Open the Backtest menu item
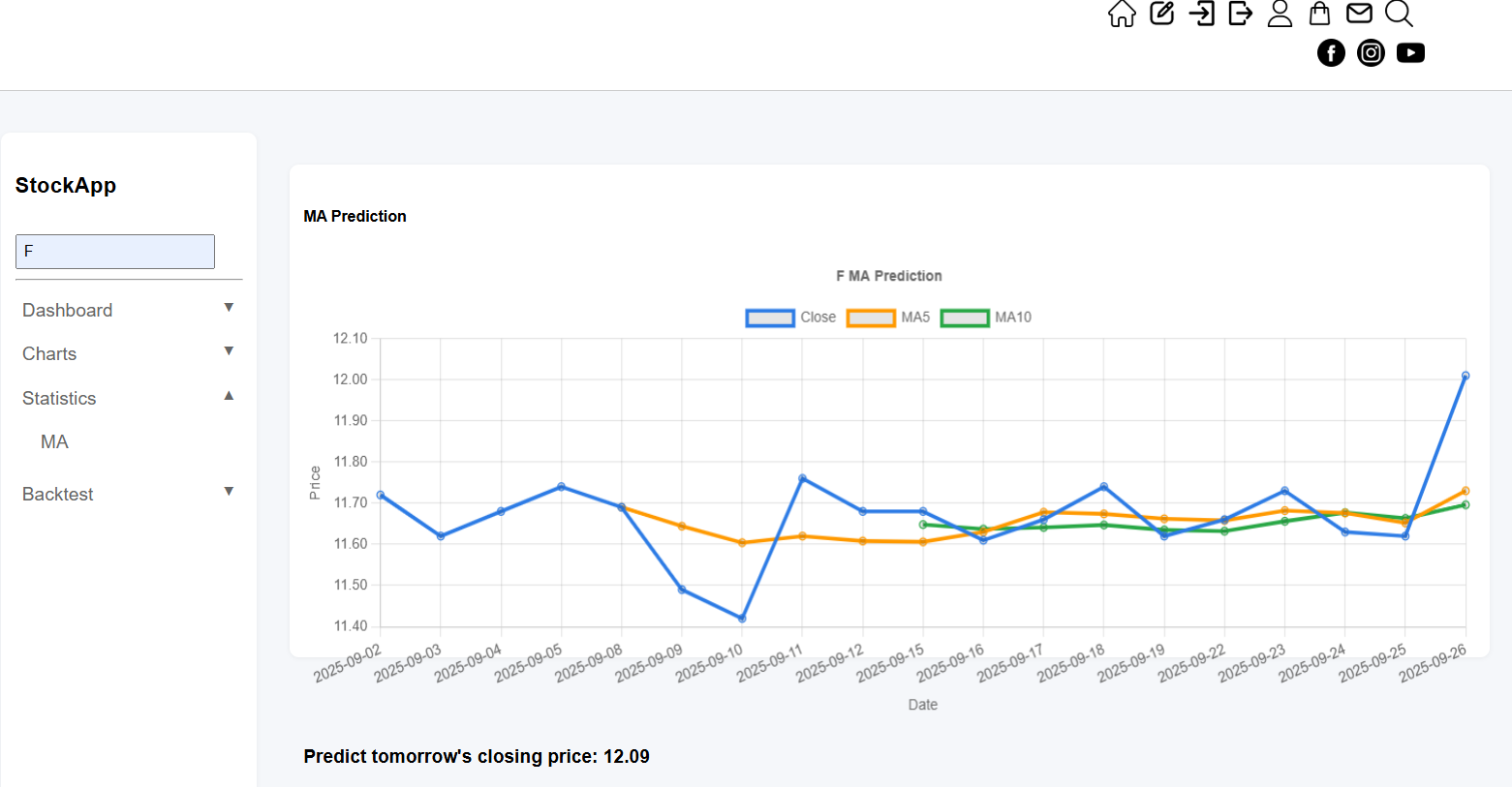Image resolution: width=1512 pixels, height=787 pixels. tap(58, 495)
